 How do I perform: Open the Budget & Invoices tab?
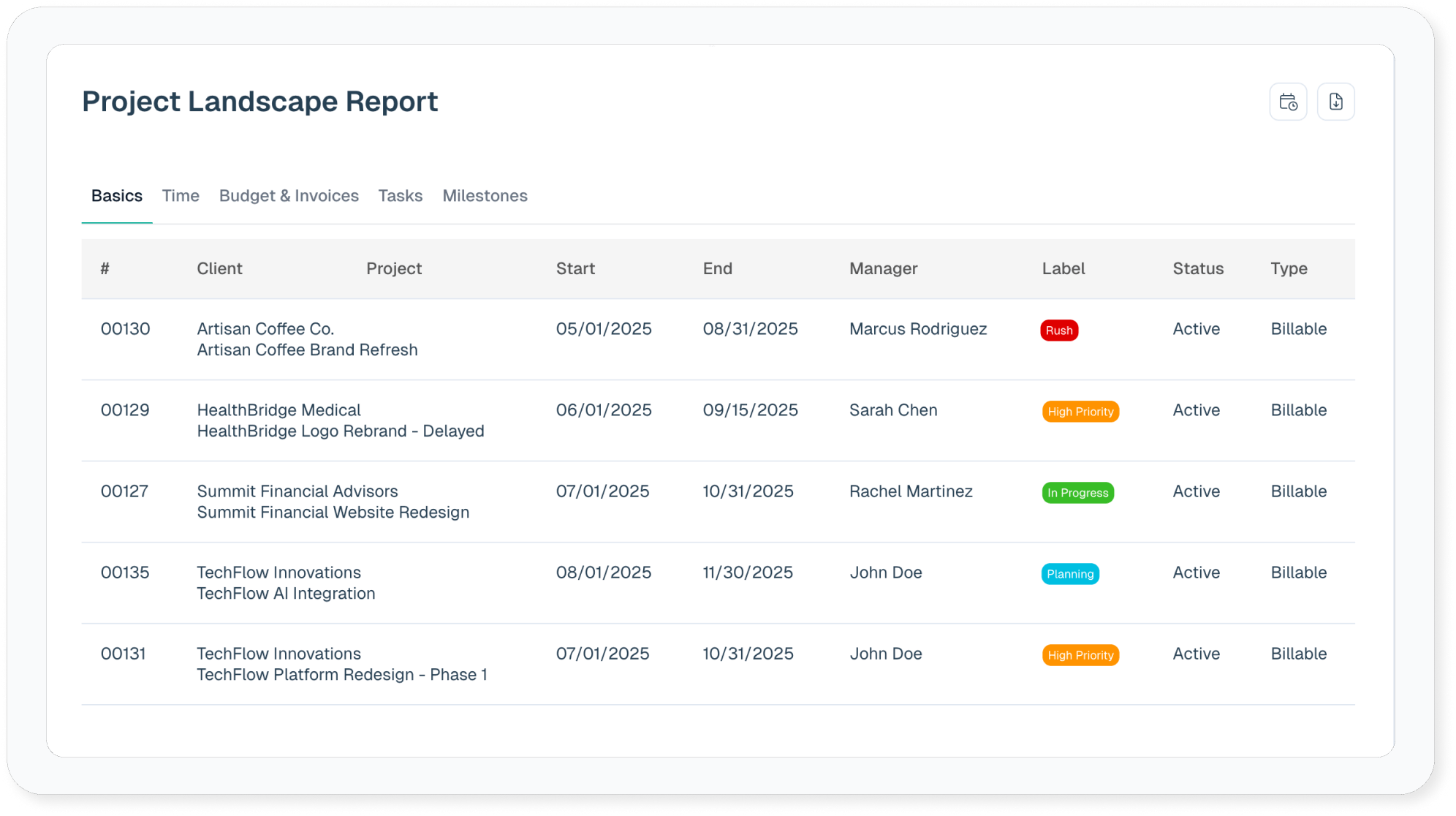289,196
